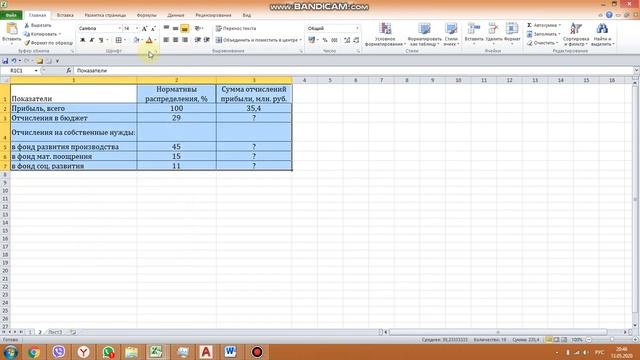Open the Cambria font name dropdown
This screenshot has height=360, width=640.
(120, 29)
